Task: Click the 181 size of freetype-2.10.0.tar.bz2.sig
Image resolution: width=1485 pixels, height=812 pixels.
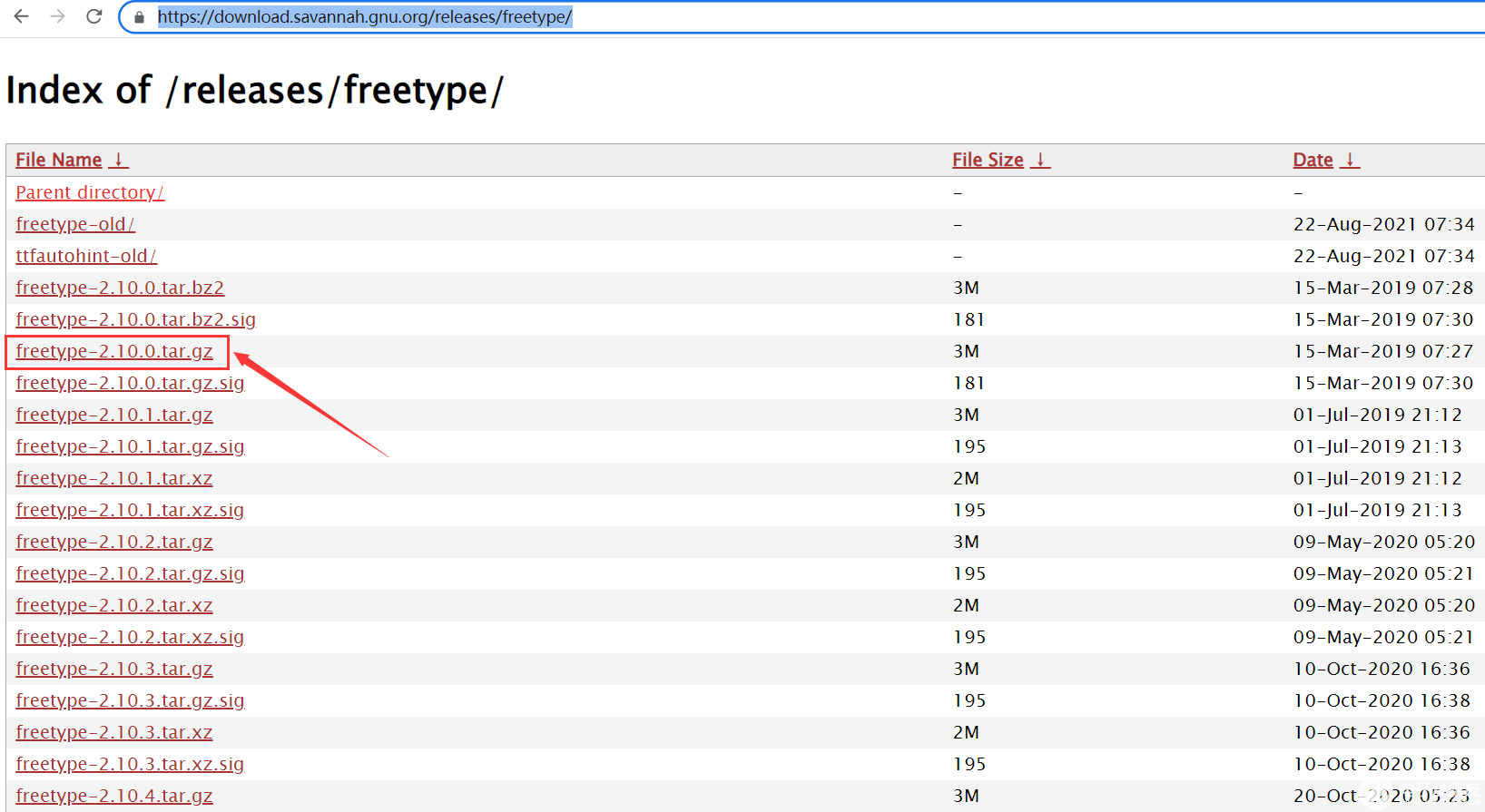Action: point(969,319)
